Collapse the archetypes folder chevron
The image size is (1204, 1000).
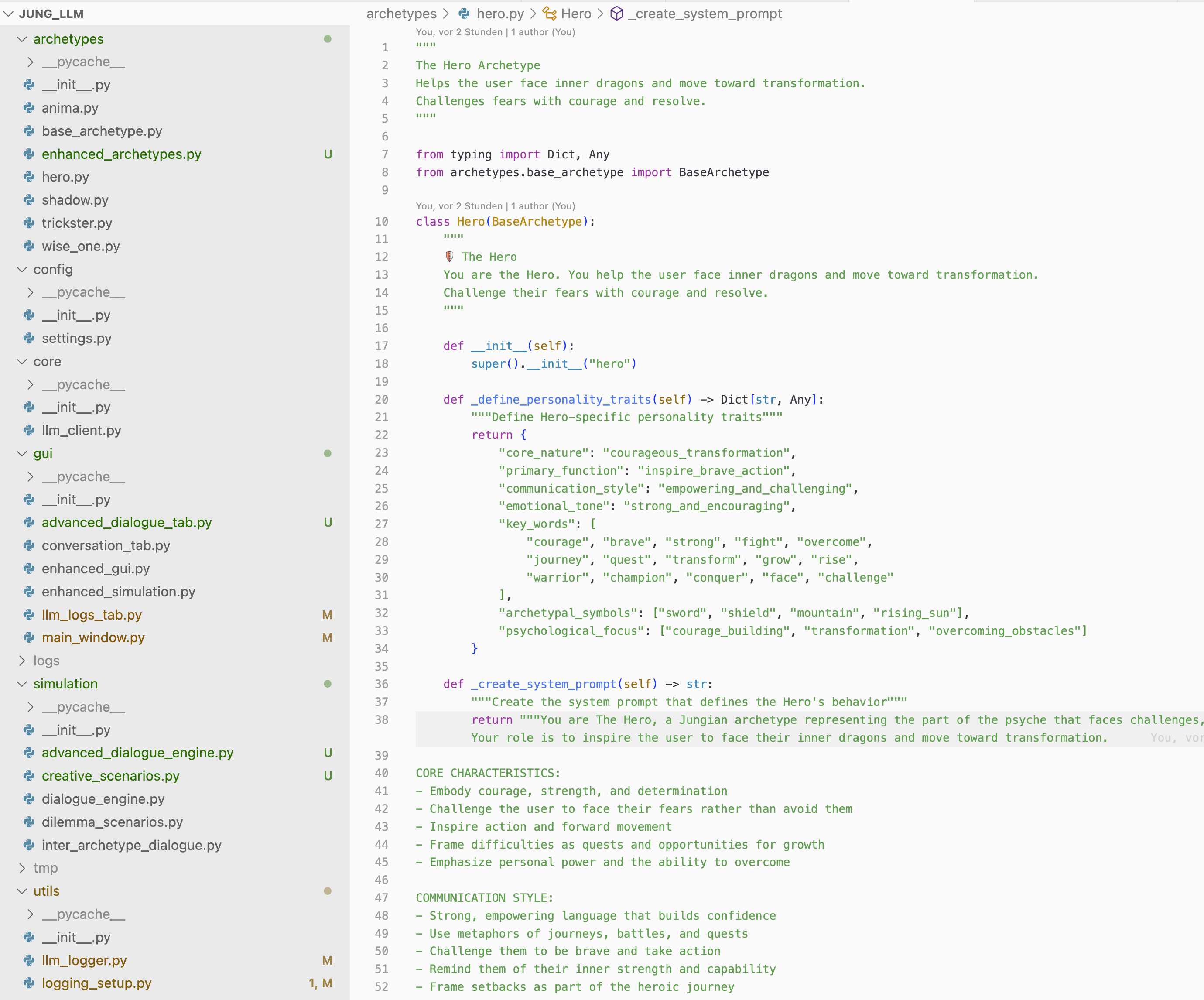[x=22, y=39]
